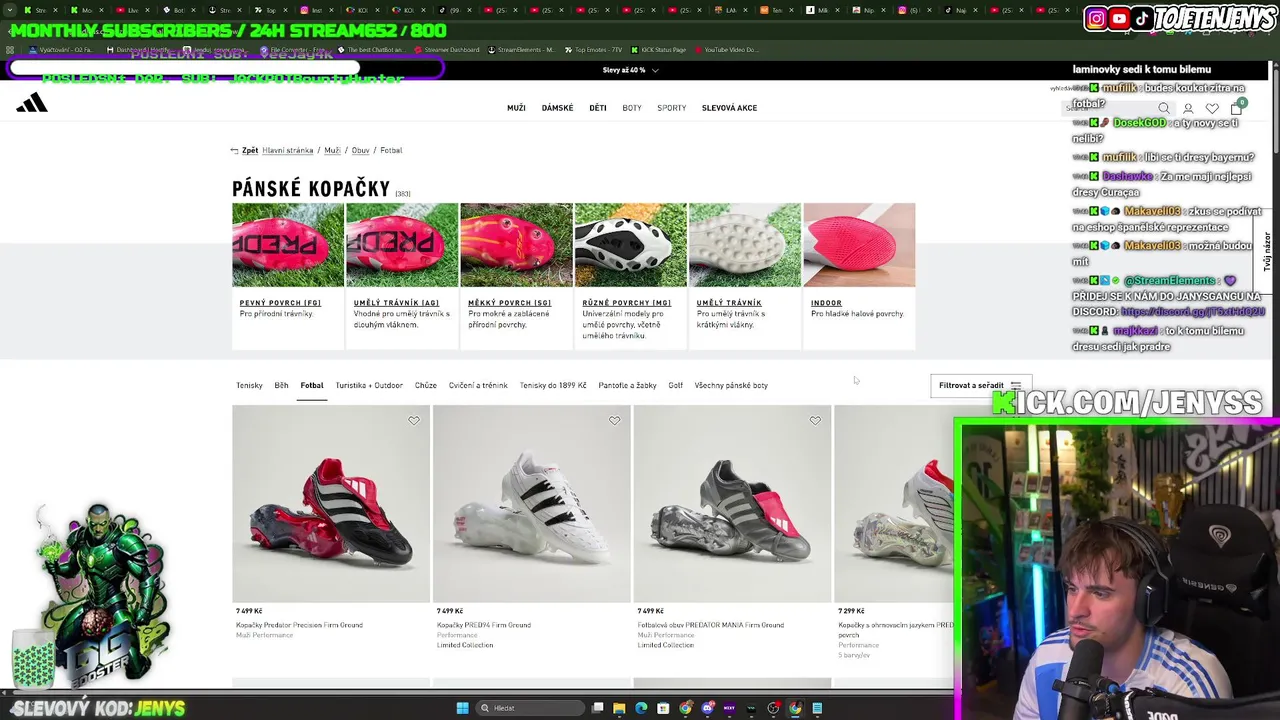Image resolution: width=1280 pixels, height=720 pixels.
Task: Open the DÁMSKÉ menu
Action: tap(557, 108)
